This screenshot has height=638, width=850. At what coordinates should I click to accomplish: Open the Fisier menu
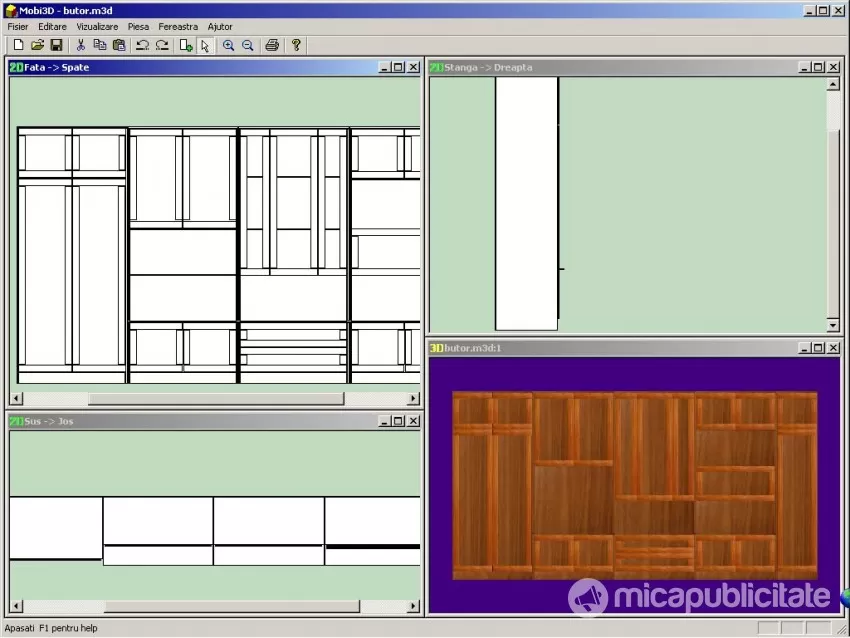(x=17, y=27)
